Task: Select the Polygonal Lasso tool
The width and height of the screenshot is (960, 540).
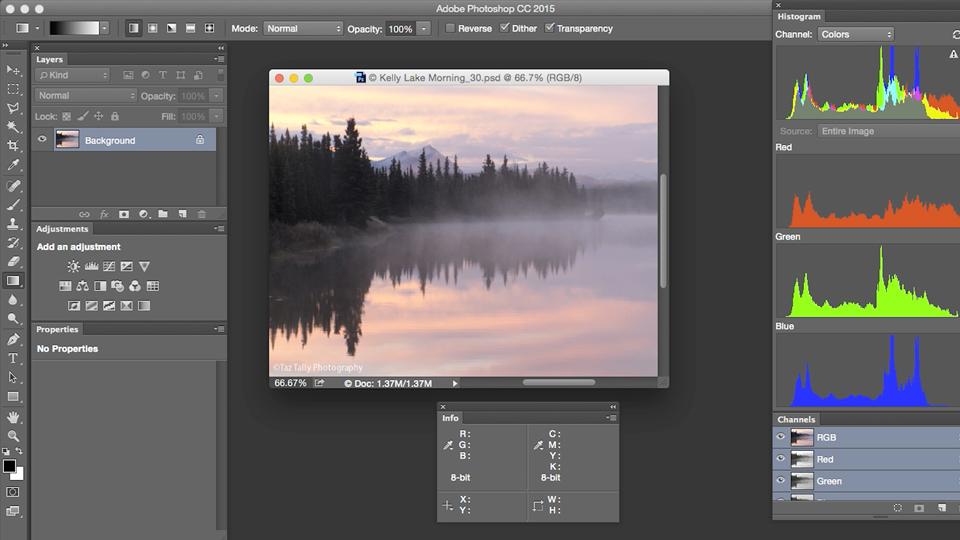Action: 13,108
